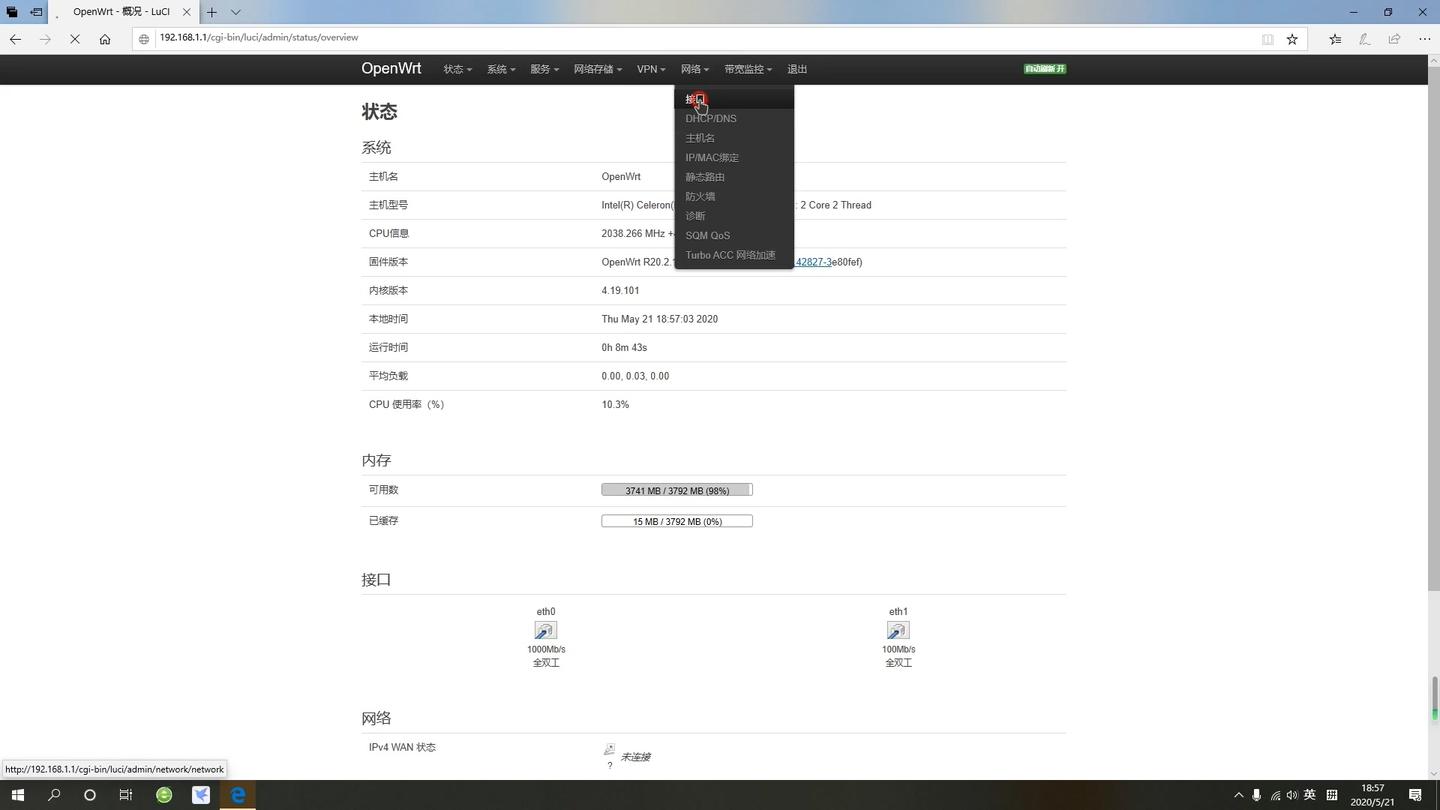Click the tabs you've set aside icon

tap(12, 12)
